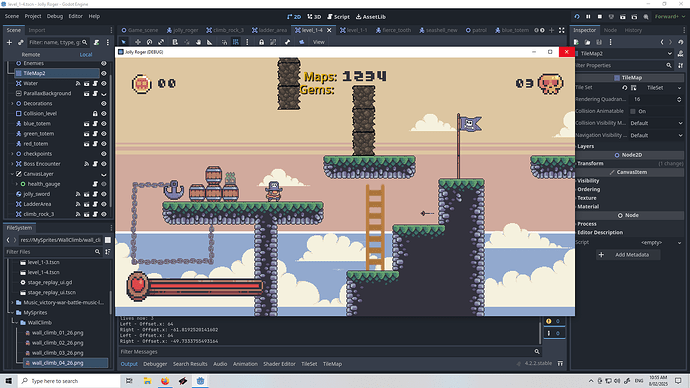Toggle visibility of the Enemies node
This screenshot has height=388, width=690.
[104, 63]
